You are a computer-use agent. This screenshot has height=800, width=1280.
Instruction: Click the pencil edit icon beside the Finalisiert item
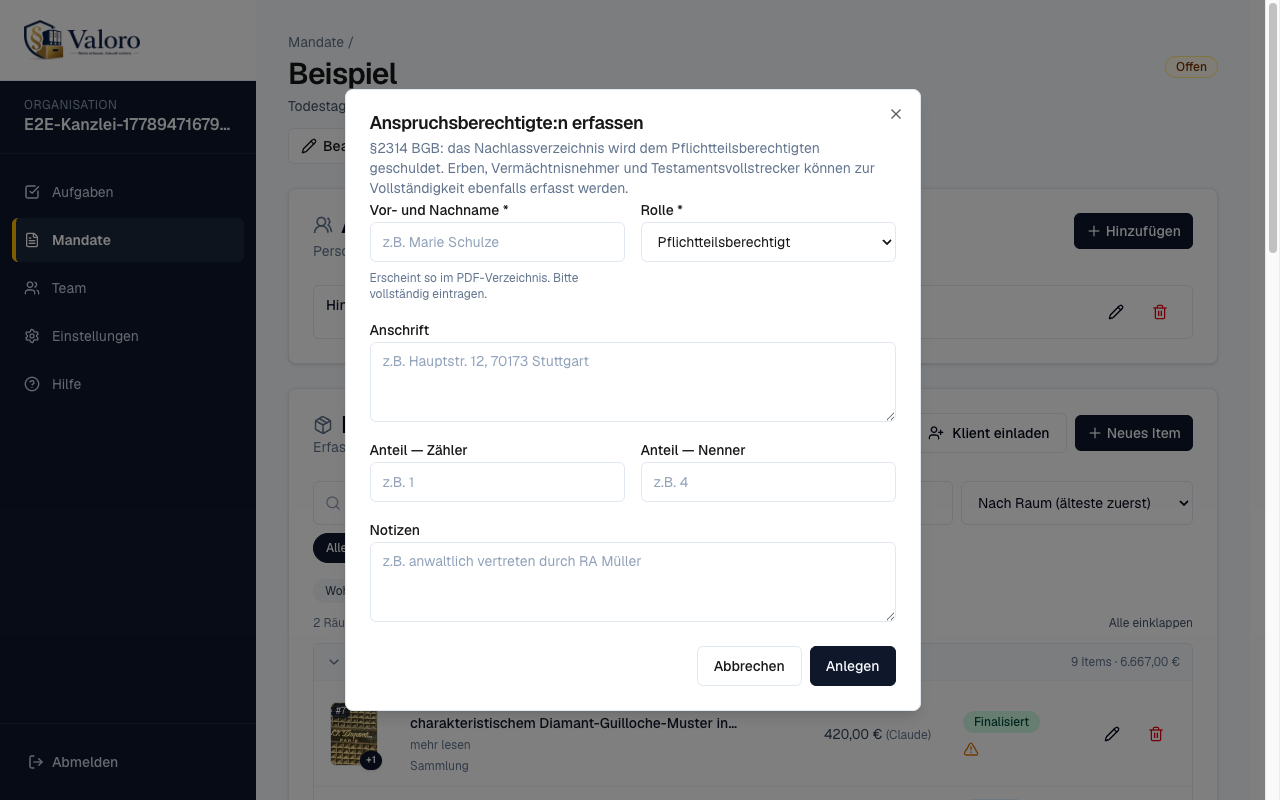pyautogui.click(x=1112, y=734)
